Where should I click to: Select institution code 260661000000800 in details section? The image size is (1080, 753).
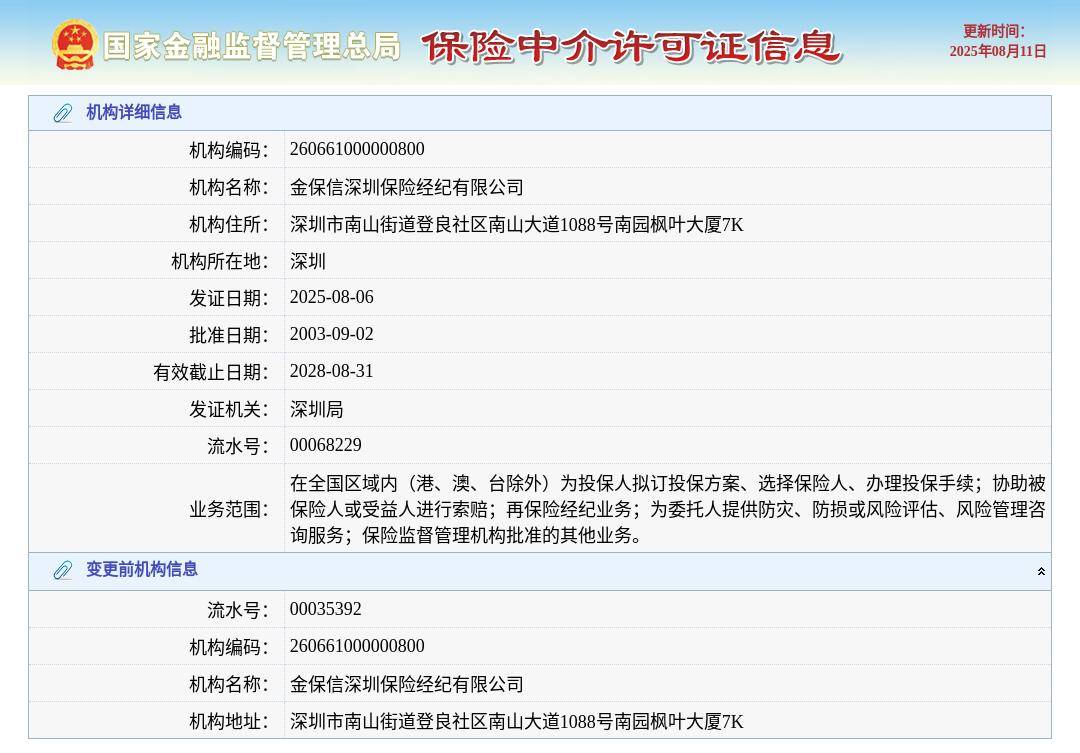357,149
